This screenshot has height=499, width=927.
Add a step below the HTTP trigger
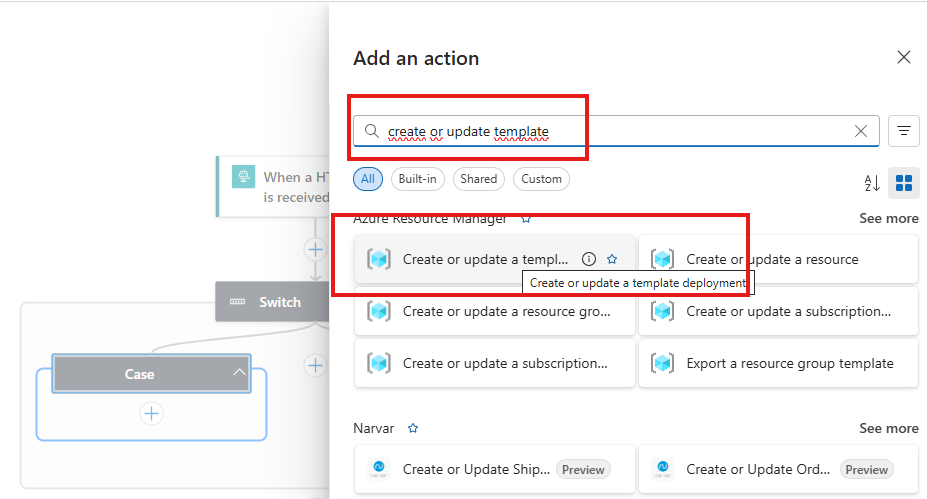315,250
